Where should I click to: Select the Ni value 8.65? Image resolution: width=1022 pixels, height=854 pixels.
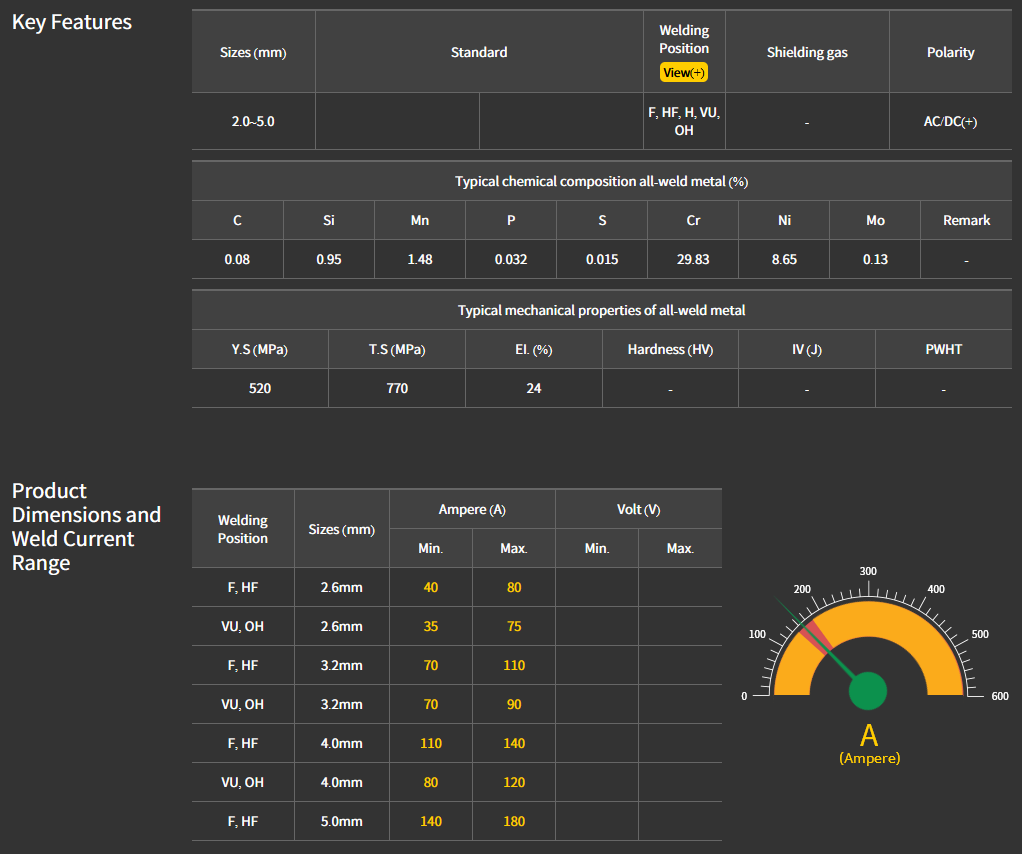pyautogui.click(x=784, y=259)
